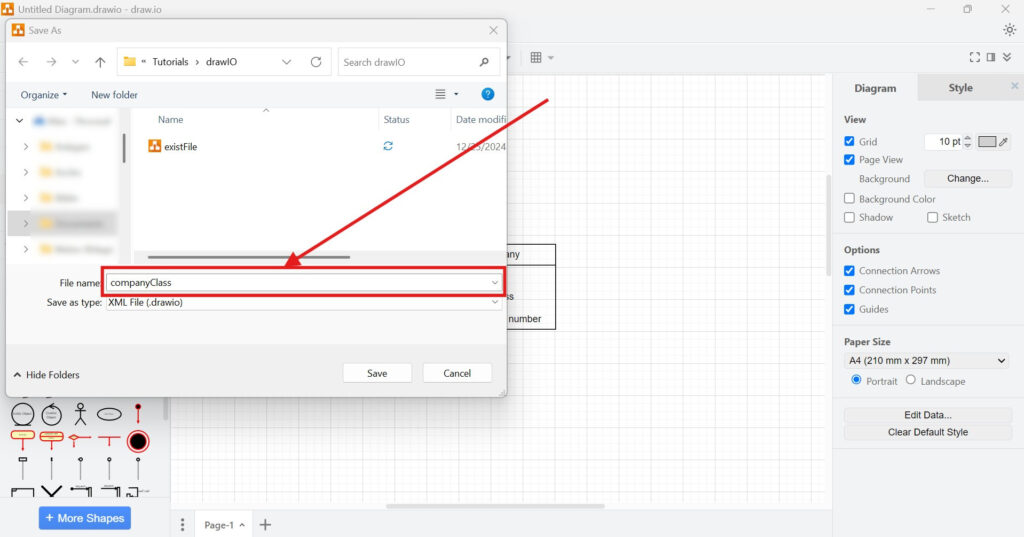Go up one folder with the up arrow

(100, 62)
